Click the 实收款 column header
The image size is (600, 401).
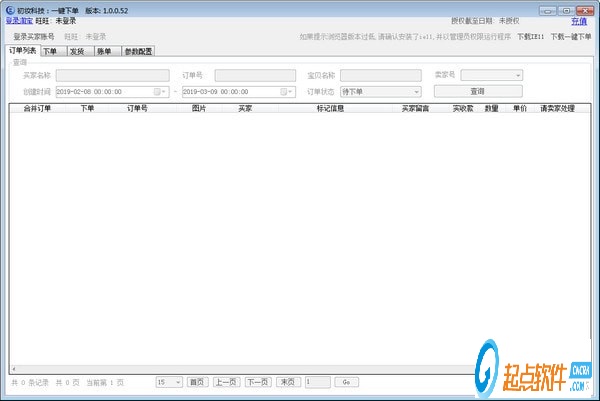pyautogui.click(x=463, y=109)
